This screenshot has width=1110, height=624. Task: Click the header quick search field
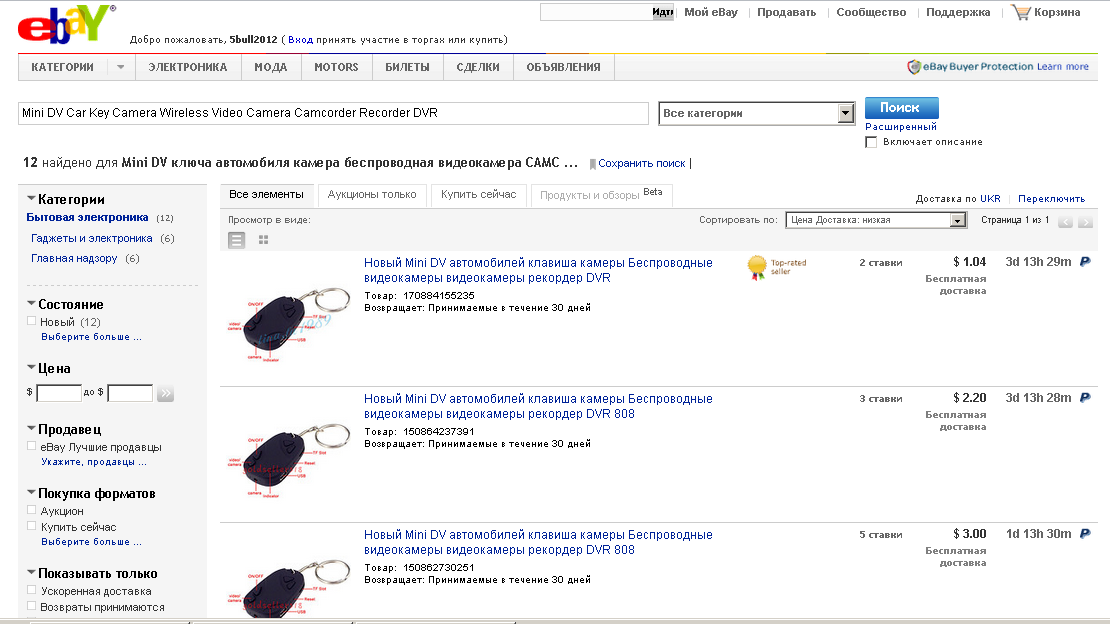click(x=595, y=13)
